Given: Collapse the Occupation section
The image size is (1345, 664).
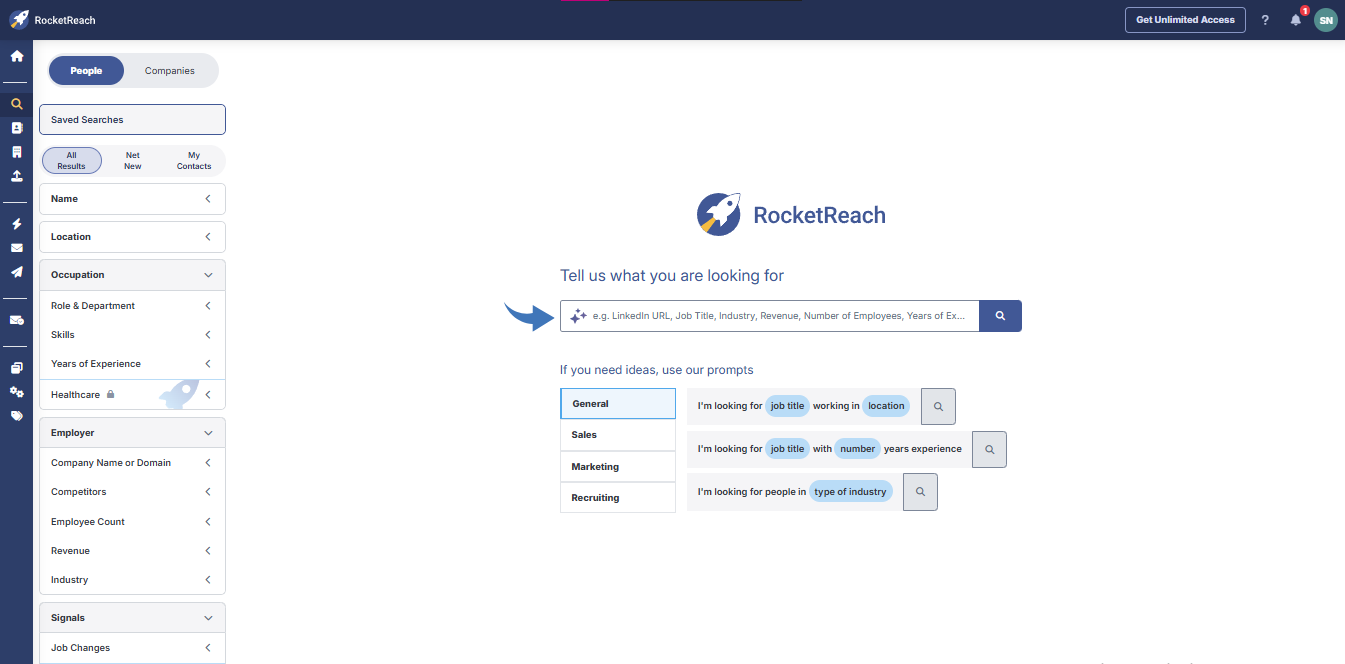Looking at the screenshot, I should tap(132, 275).
